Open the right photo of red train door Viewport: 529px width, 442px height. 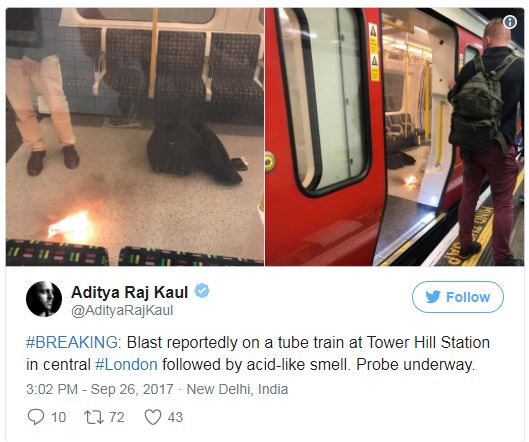tap(395, 137)
